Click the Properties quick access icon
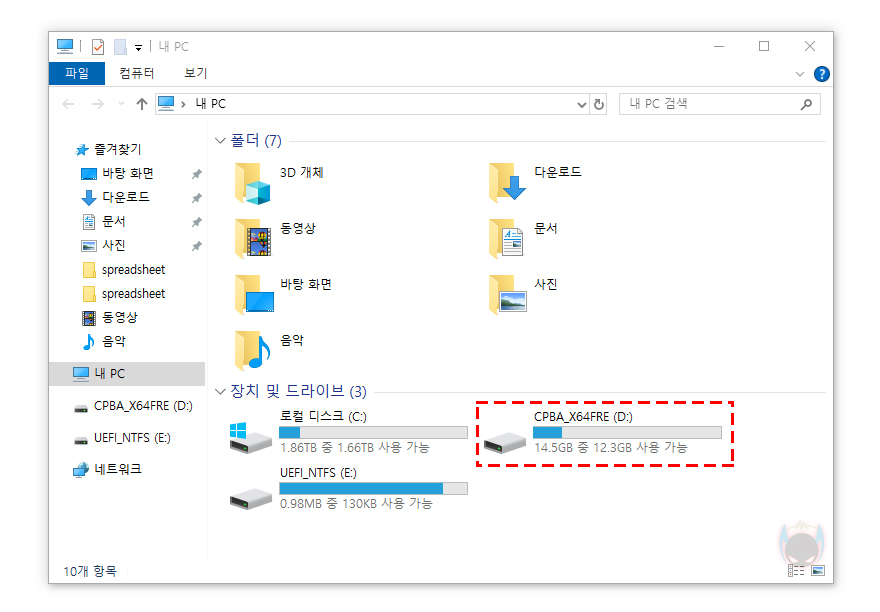Screen dimensions: 880x612 pos(98,47)
